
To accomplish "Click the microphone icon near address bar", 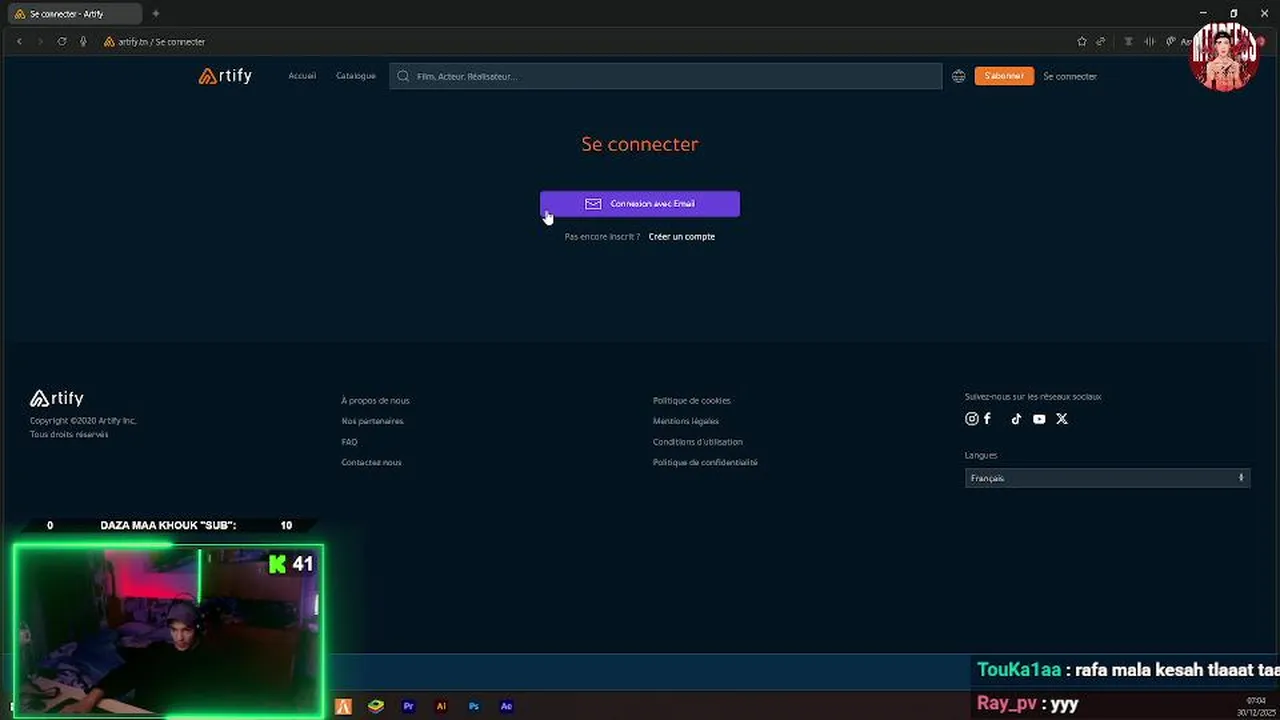I will coord(83,41).
